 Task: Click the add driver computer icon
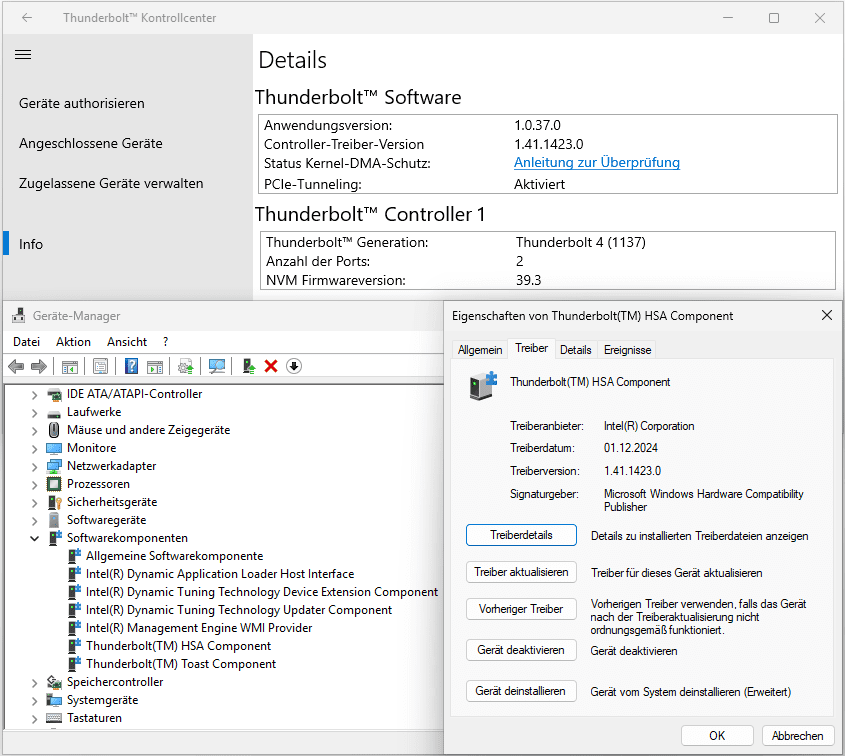(248, 366)
